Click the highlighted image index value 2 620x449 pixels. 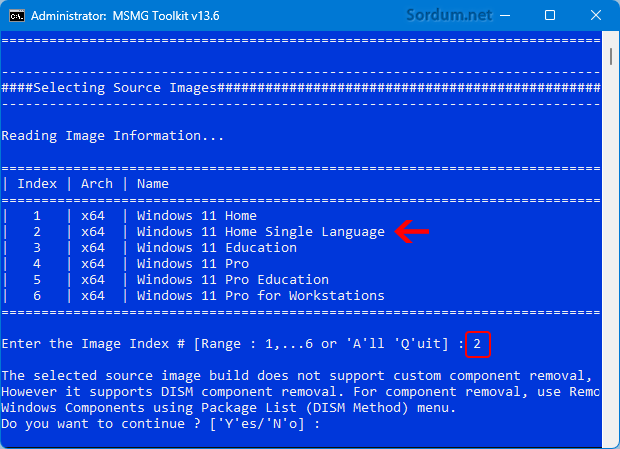tap(478, 344)
